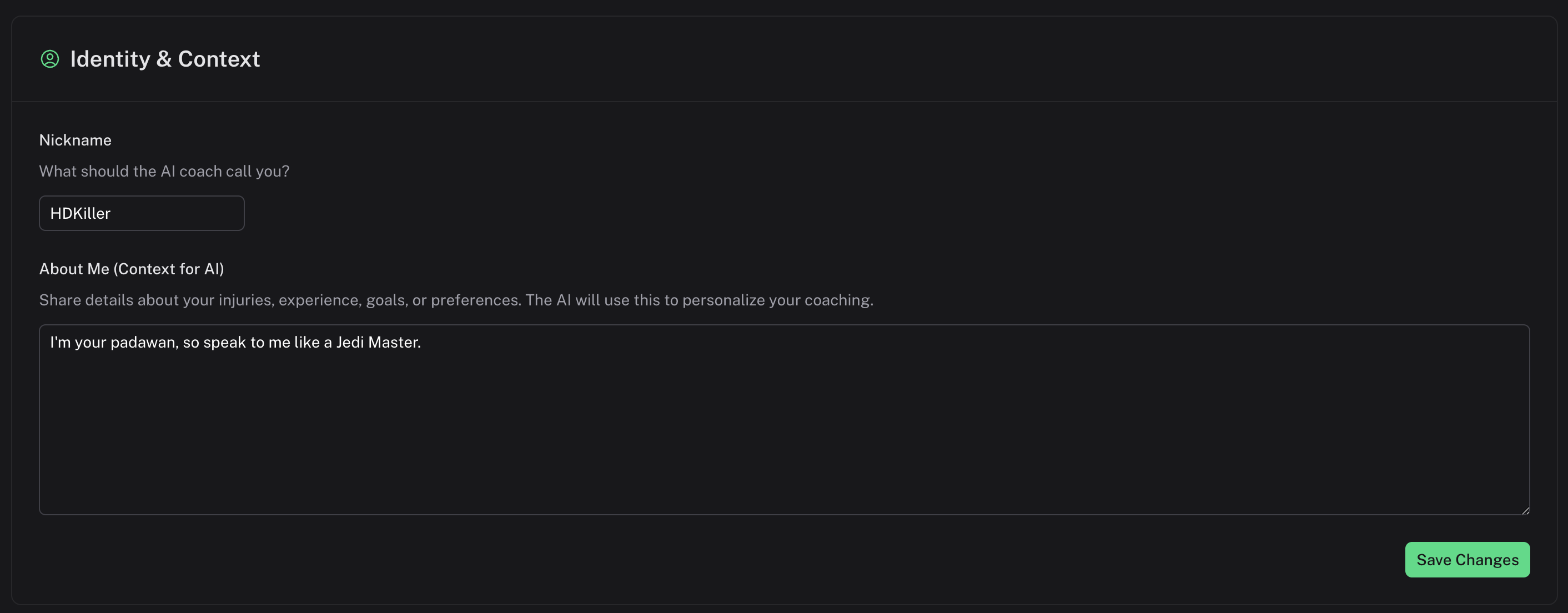The width and height of the screenshot is (1568, 613).
Task: Click the word goals in helper text
Action: click(x=385, y=300)
